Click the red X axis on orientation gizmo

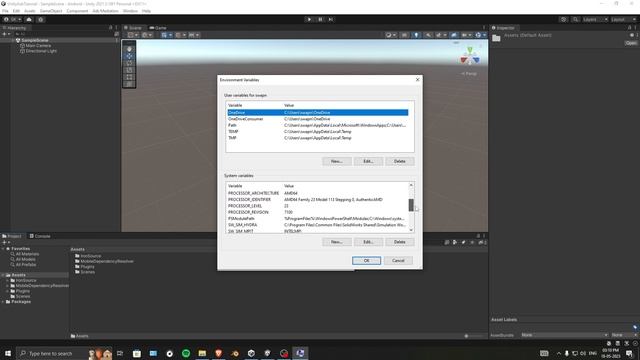[464, 60]
